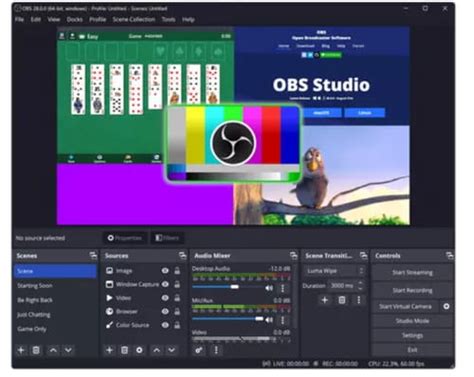
Task: Select the Just Chatting scene
Action: [55, 314]
